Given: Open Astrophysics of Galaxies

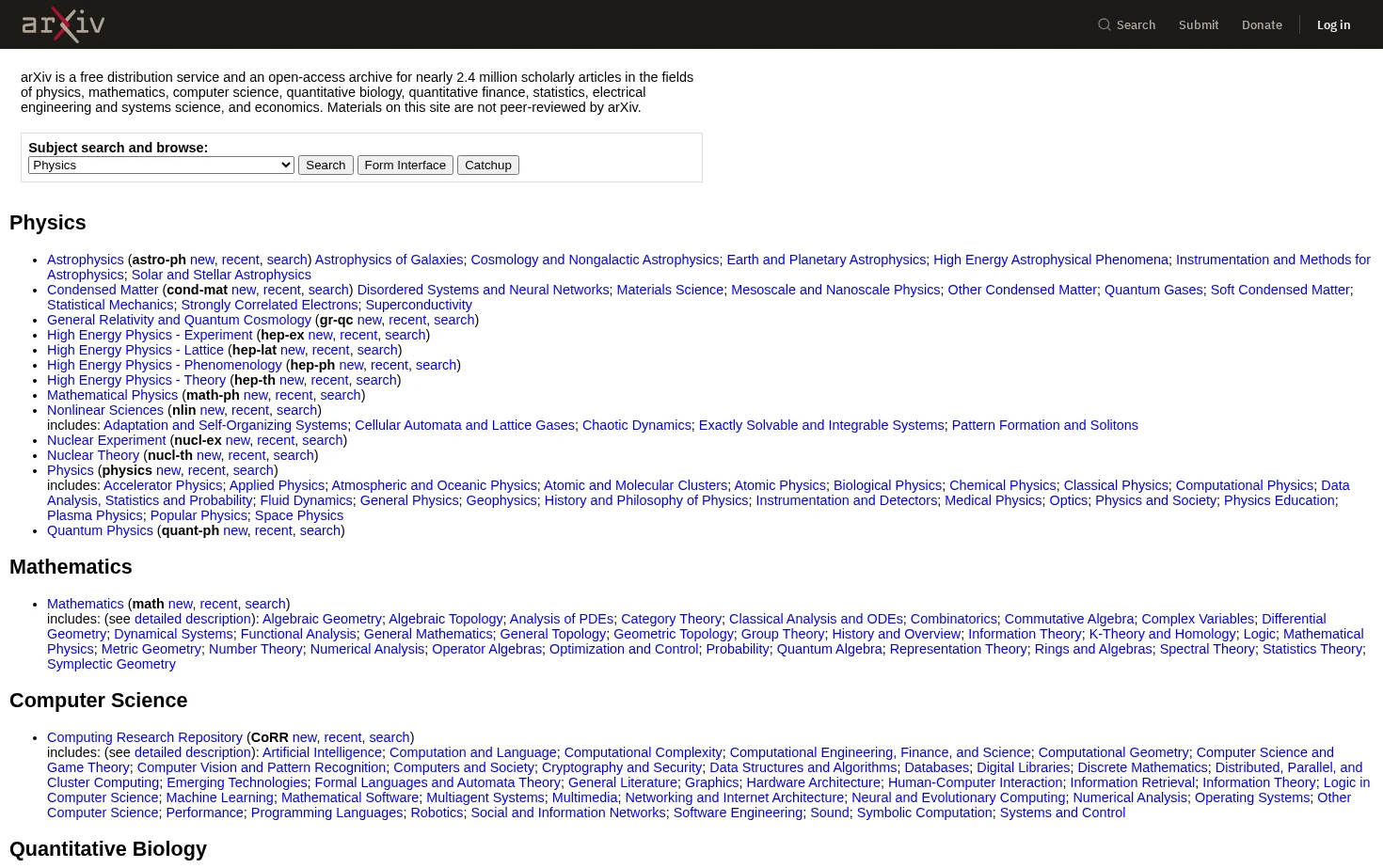Looking at the screenshot, I should (389, 260).
